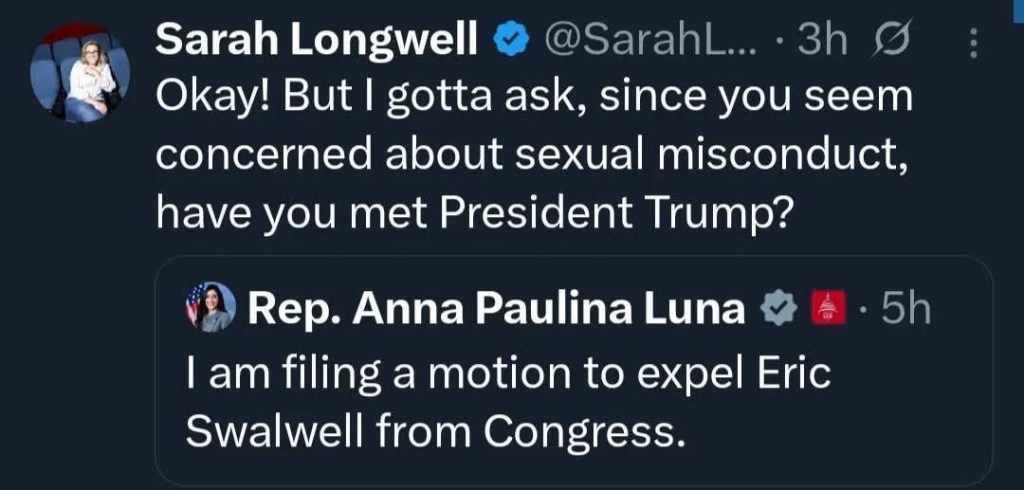Open the three-dot more options menu
Viewport: 1024px width, 490px height.
(x=975, y=42)
